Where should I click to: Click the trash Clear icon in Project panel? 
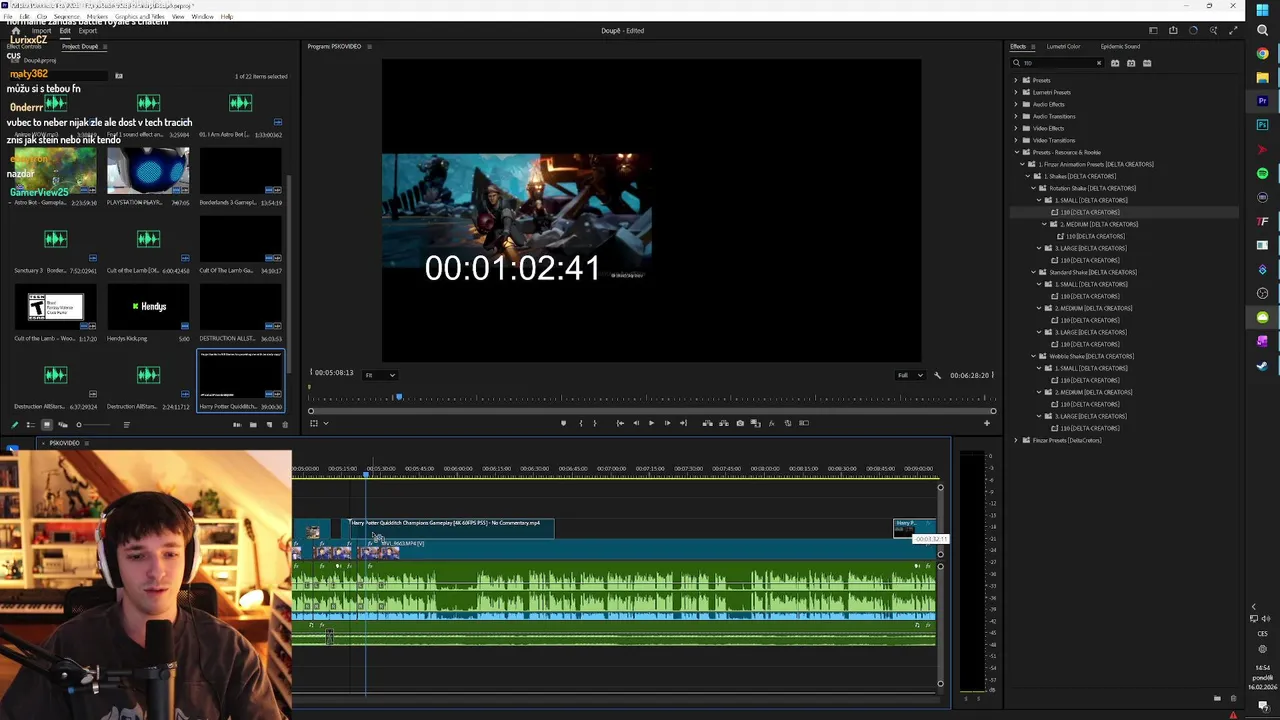pyautogui.click(x=285, y=425)
